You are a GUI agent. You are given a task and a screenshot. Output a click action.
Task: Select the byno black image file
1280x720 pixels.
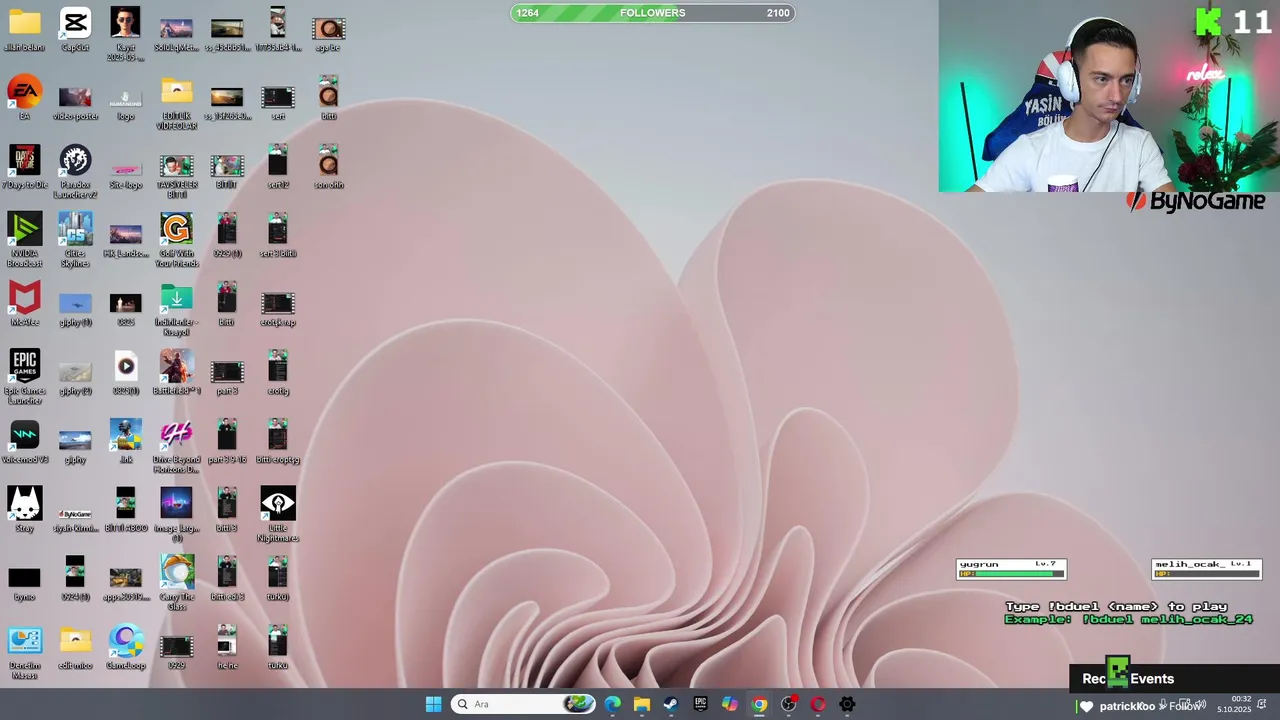pyautogui.click(x=24, y=584)
